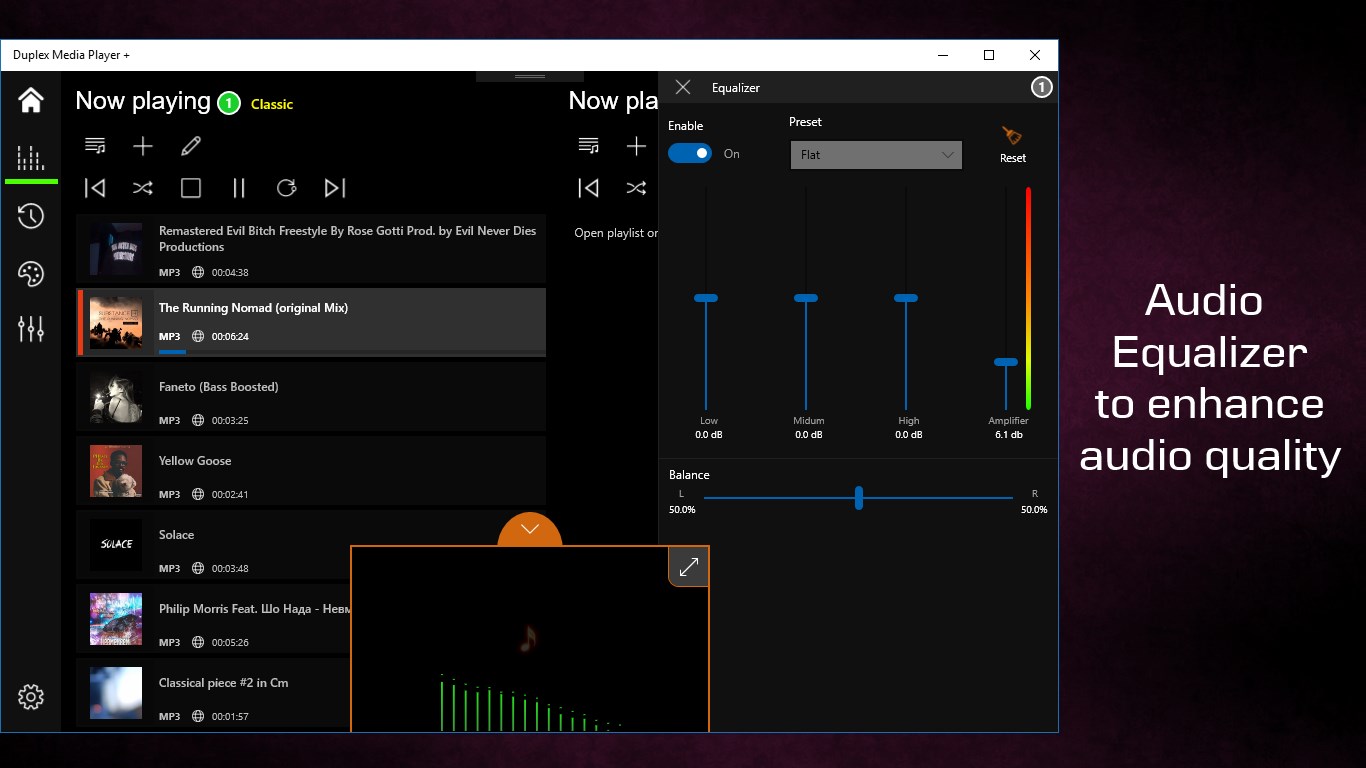
Task: Select the Solace album thumbnail
Action: [116, 545]
